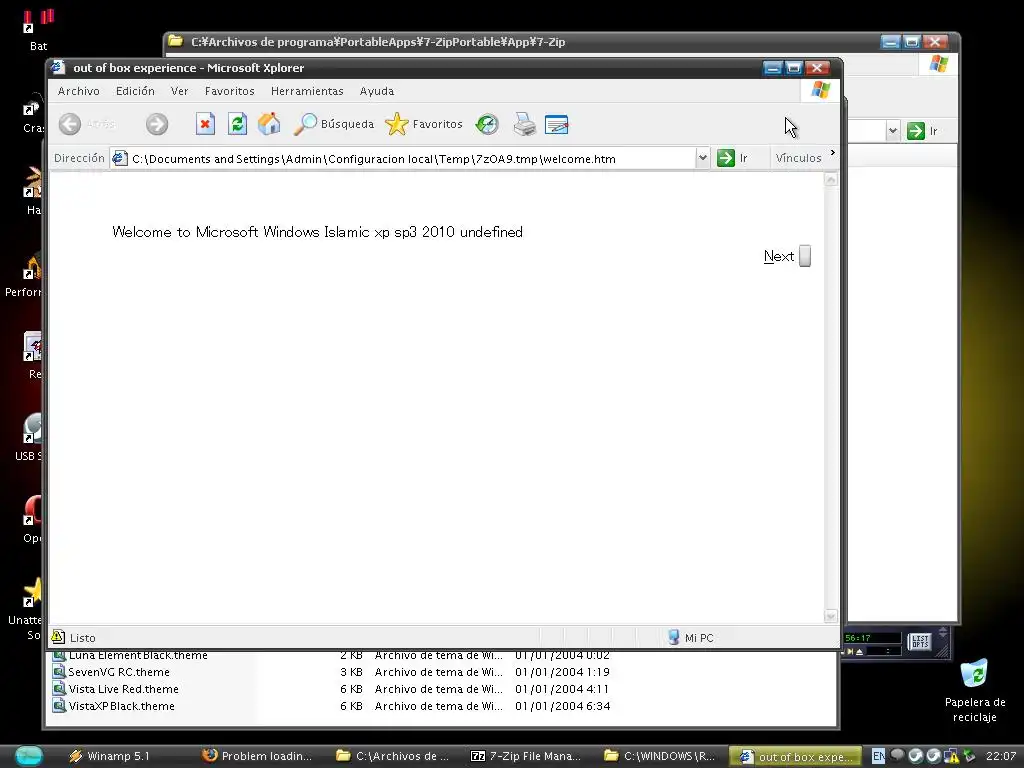Click the page scrollbar up arrow
This screenshot has height=768, width=1024.
(831, 180)
